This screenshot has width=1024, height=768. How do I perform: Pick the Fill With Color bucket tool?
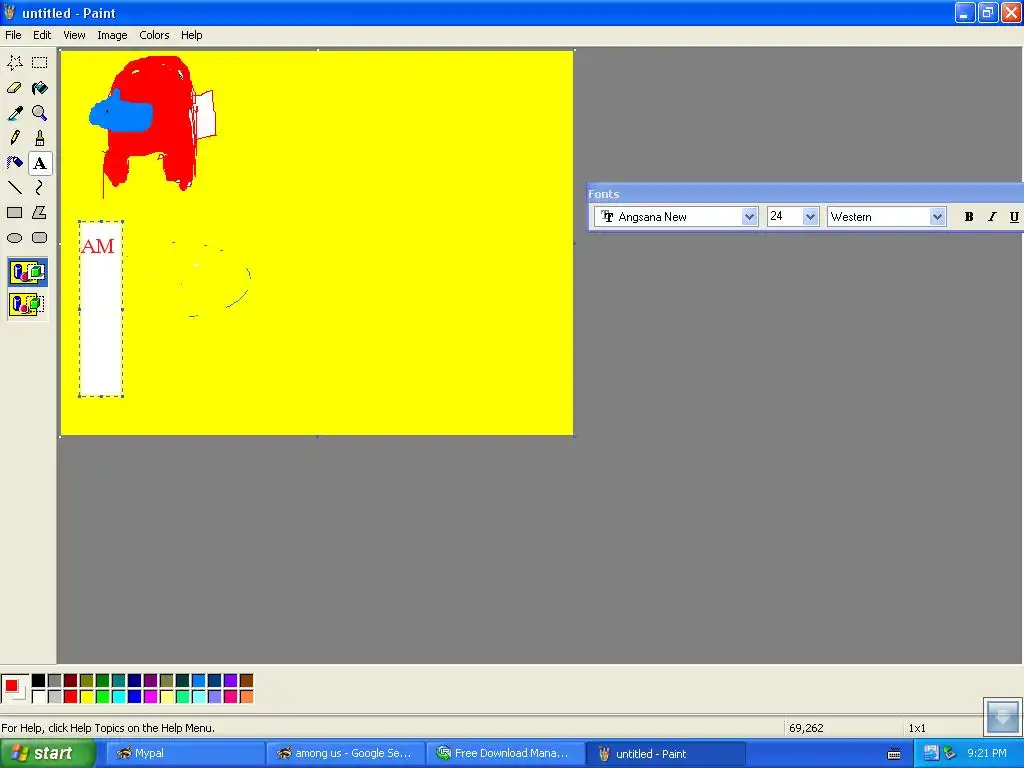point(40,88)
